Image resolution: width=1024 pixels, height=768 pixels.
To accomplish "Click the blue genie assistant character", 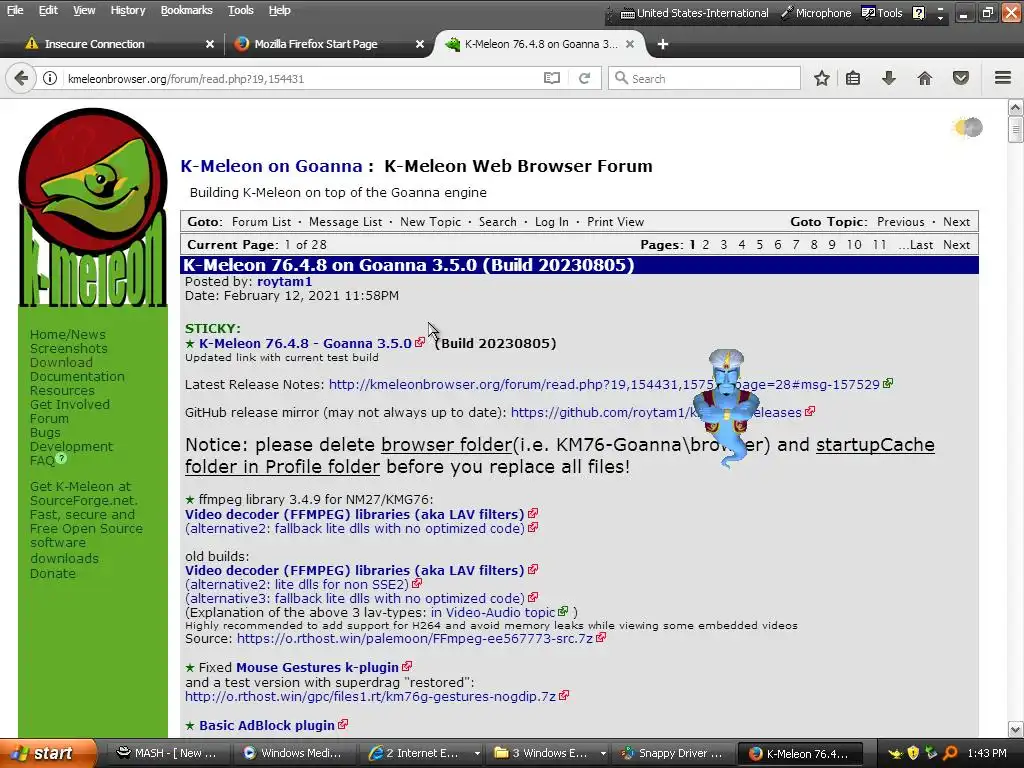I will 726,408.
